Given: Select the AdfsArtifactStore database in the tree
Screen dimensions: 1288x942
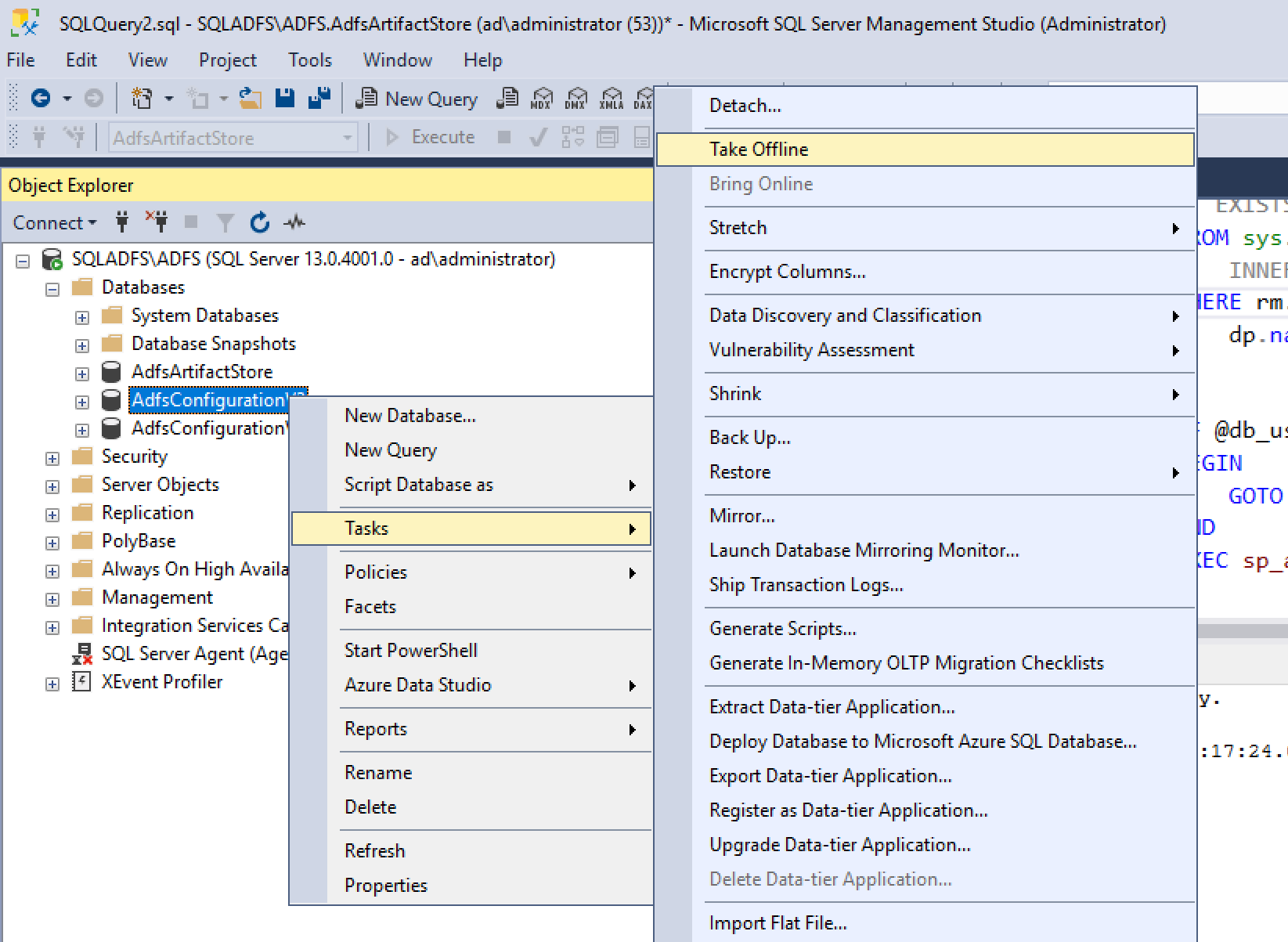Looking at the screenshot, I should click(202, 372).
